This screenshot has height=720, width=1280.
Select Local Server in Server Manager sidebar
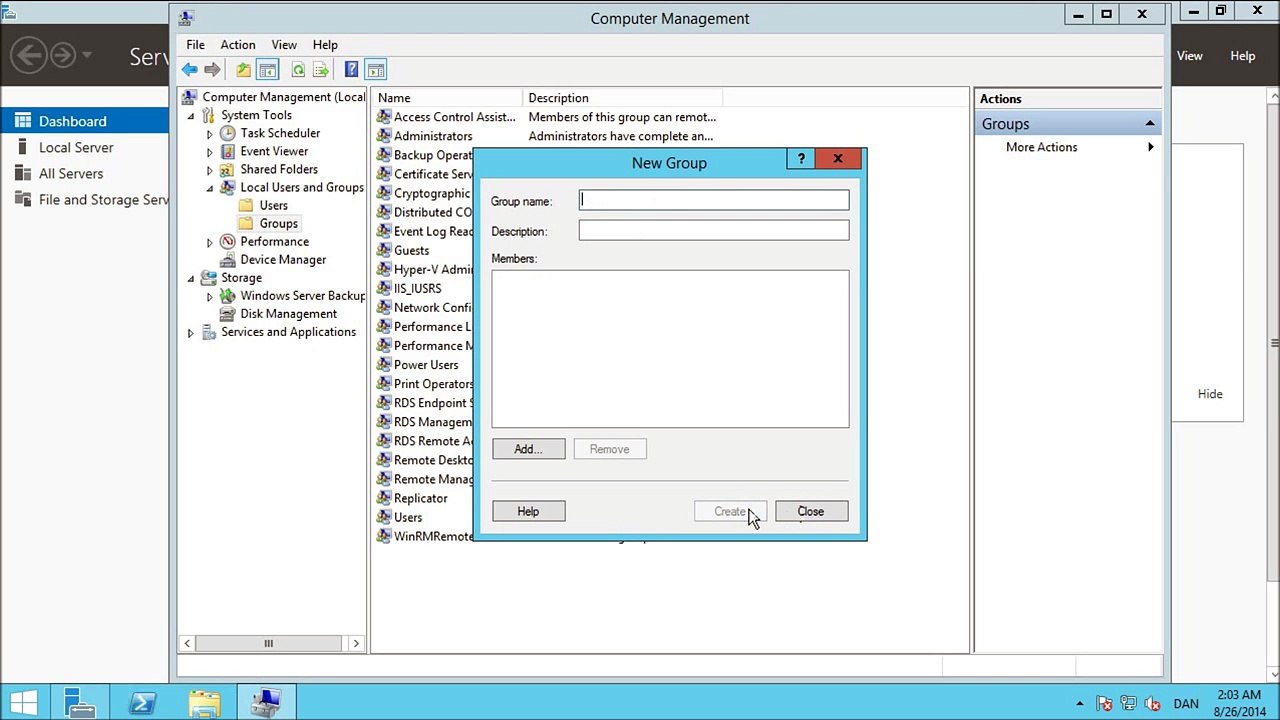click(x=76, y=147)
